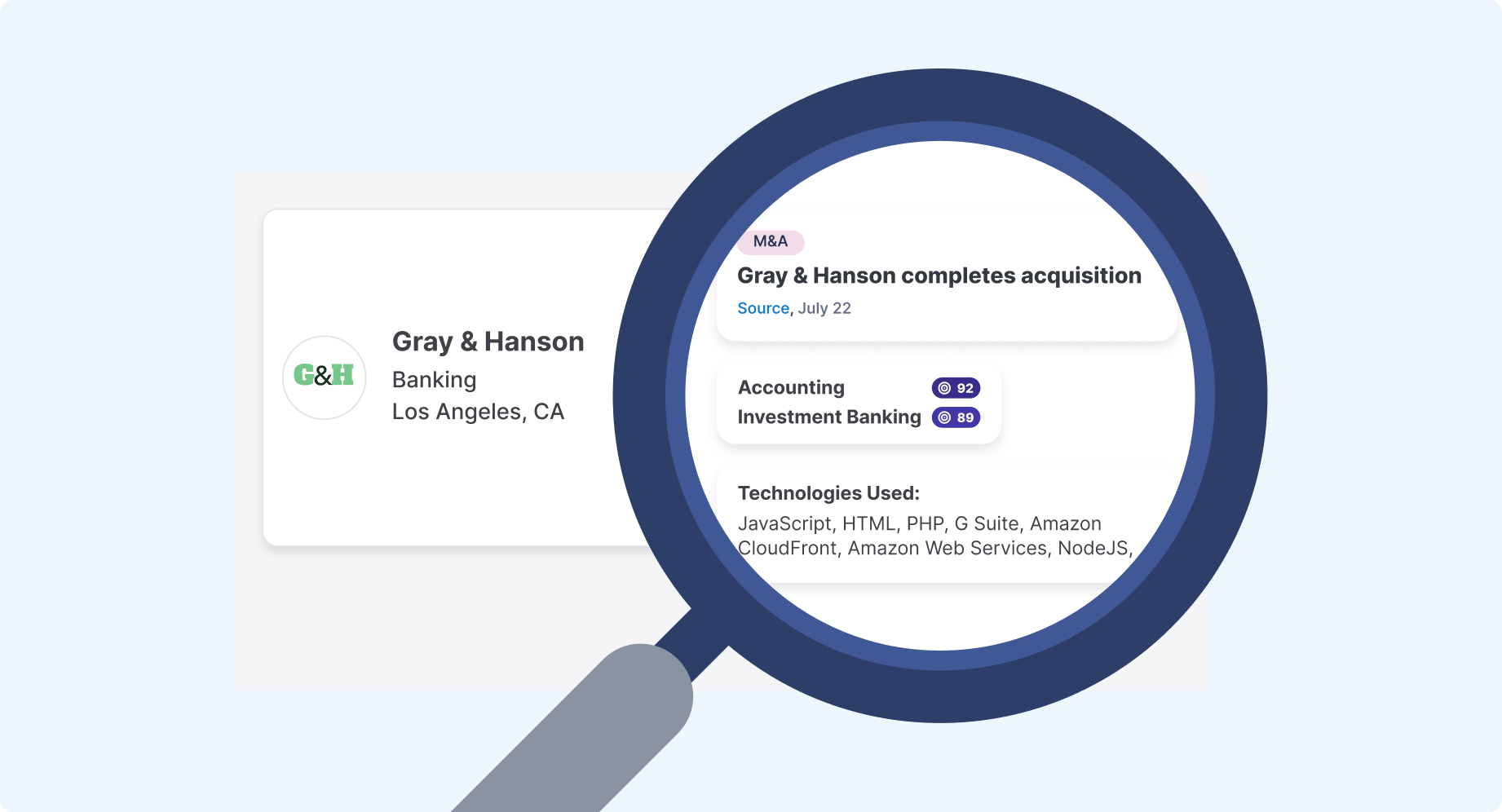This screenshot has height=812, width=1502.
Task: Select the M&A tag
Action: pyautogui.click(x=771, y=241)
